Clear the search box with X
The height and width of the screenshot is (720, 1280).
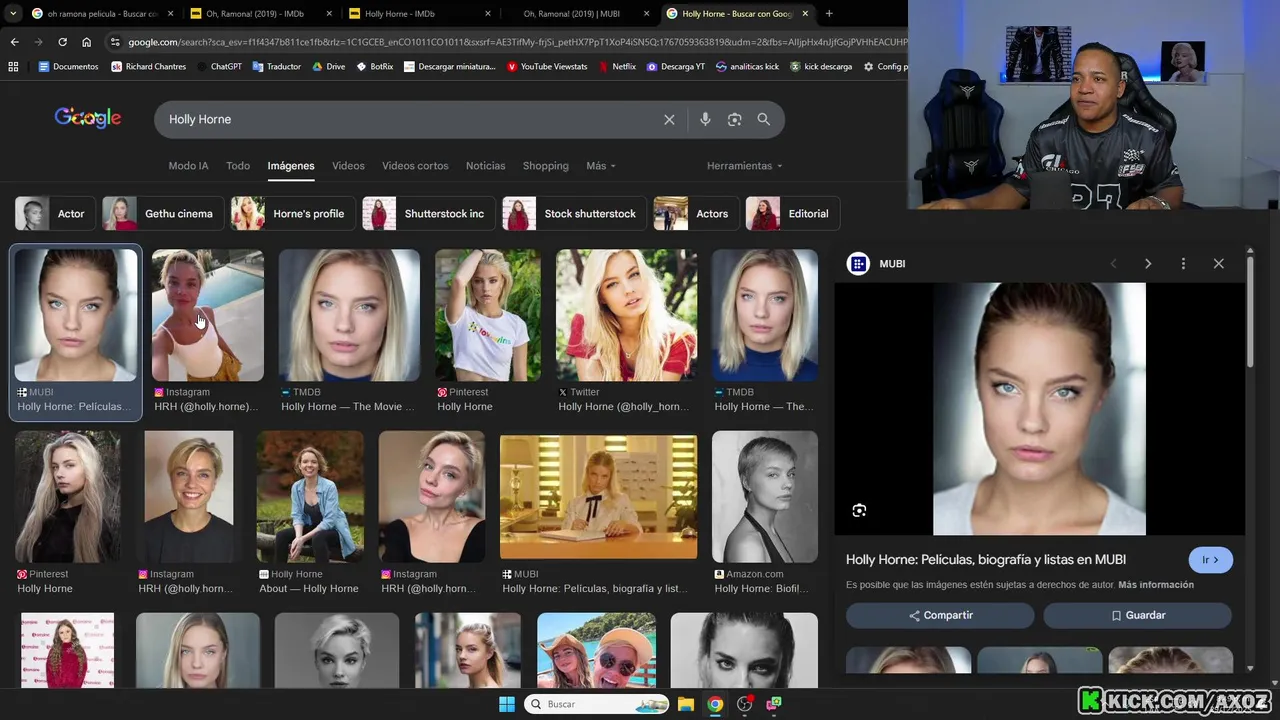[x=669, y=119]
